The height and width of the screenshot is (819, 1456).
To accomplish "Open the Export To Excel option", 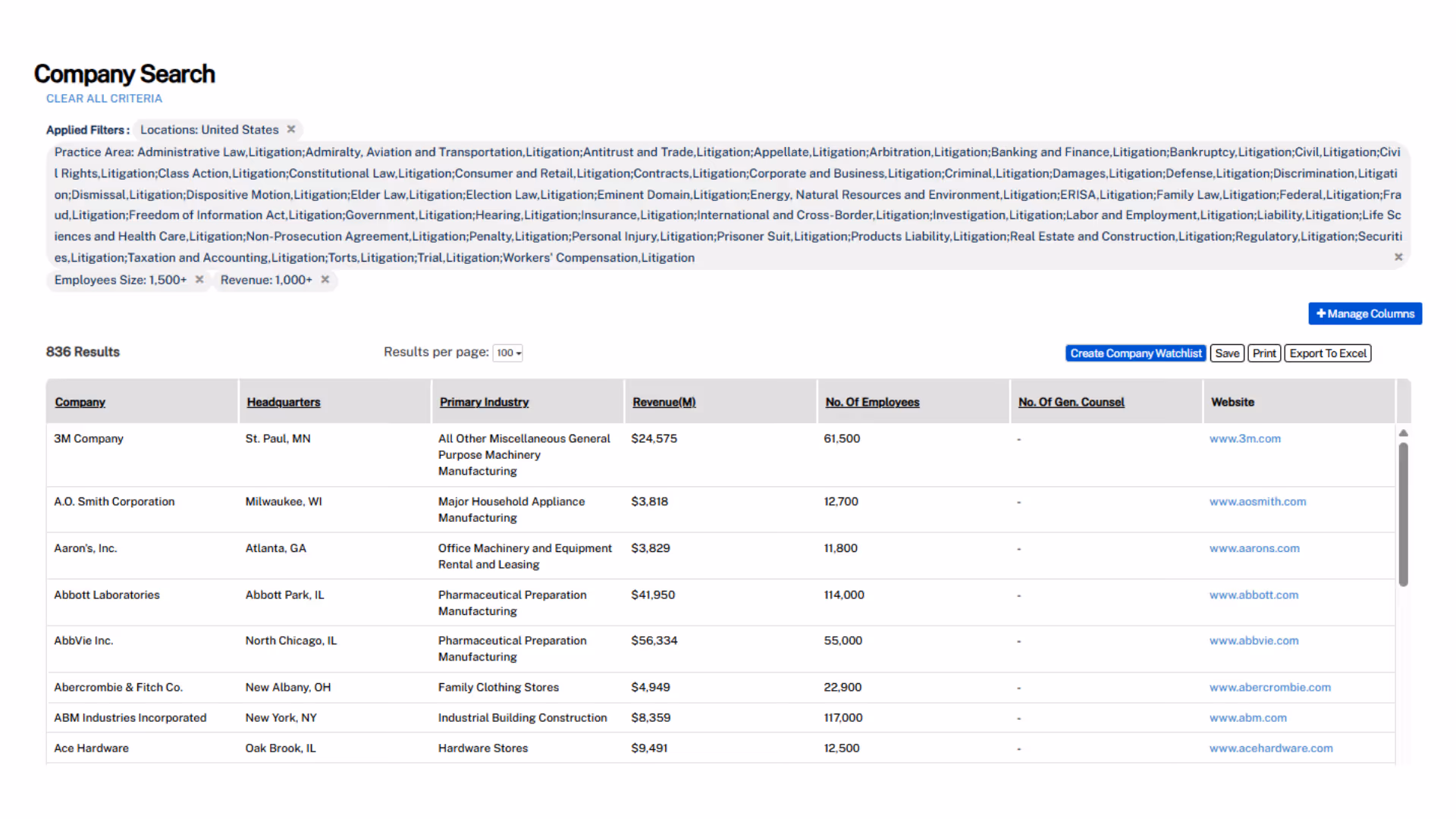I will (1327, 353).
